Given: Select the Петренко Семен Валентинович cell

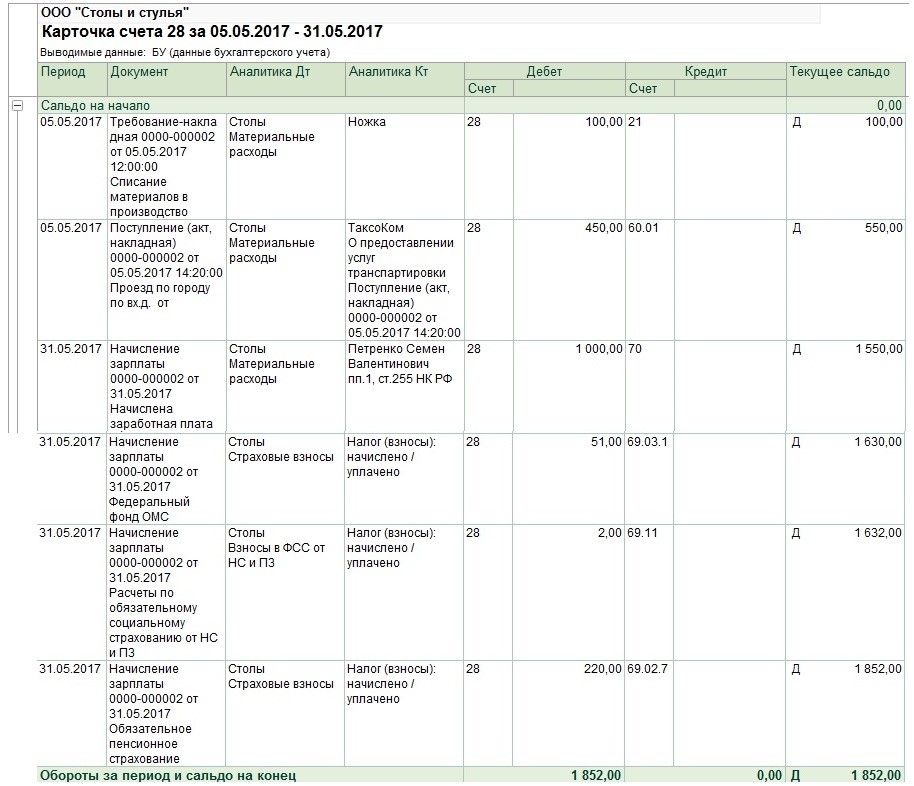Looking at the screenshot, I should pos(405,386).
